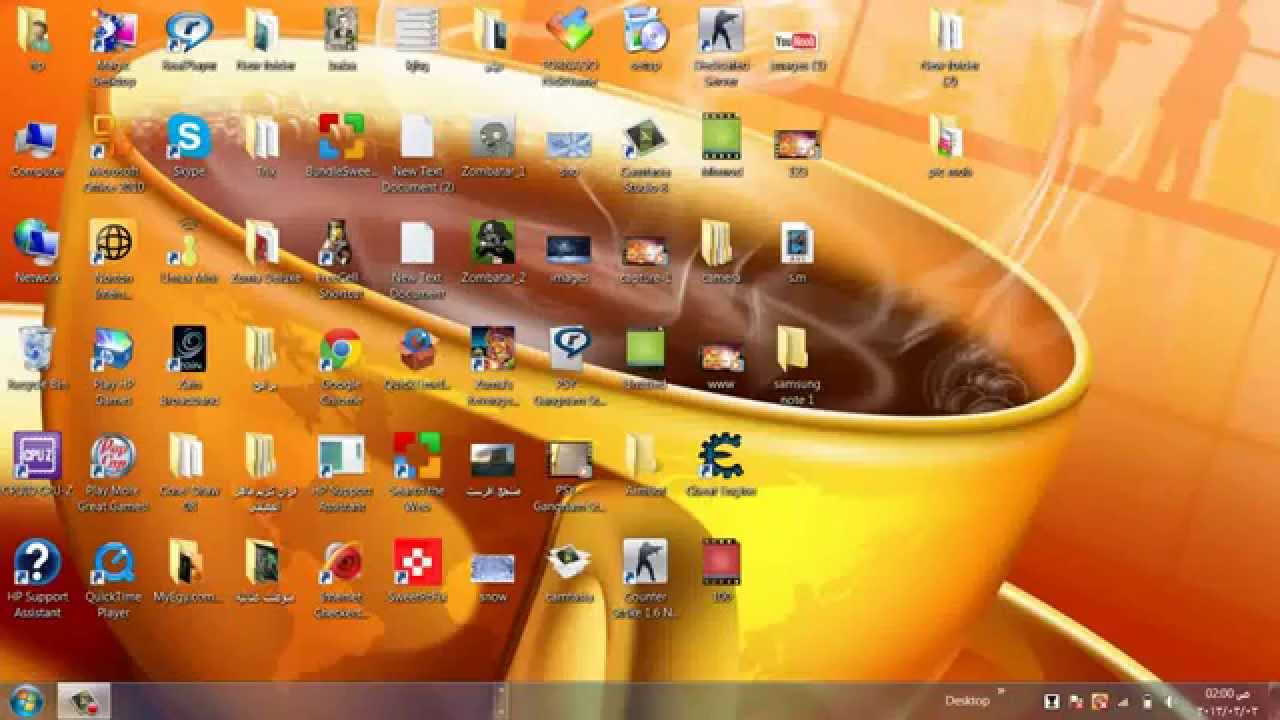Select the setup disc installer icon
This screenshot has height=720, width=1280.
(645, 40)
